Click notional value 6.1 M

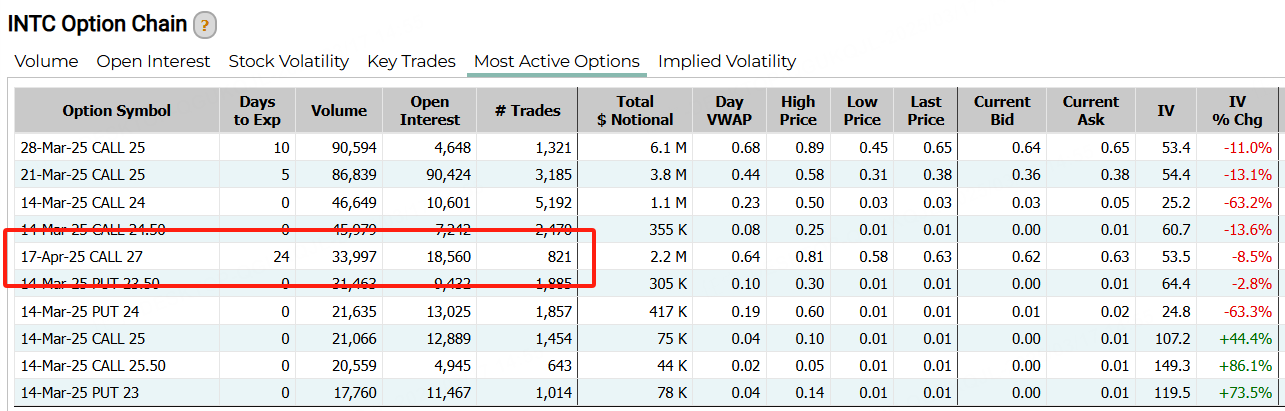(x=668, y=148)
